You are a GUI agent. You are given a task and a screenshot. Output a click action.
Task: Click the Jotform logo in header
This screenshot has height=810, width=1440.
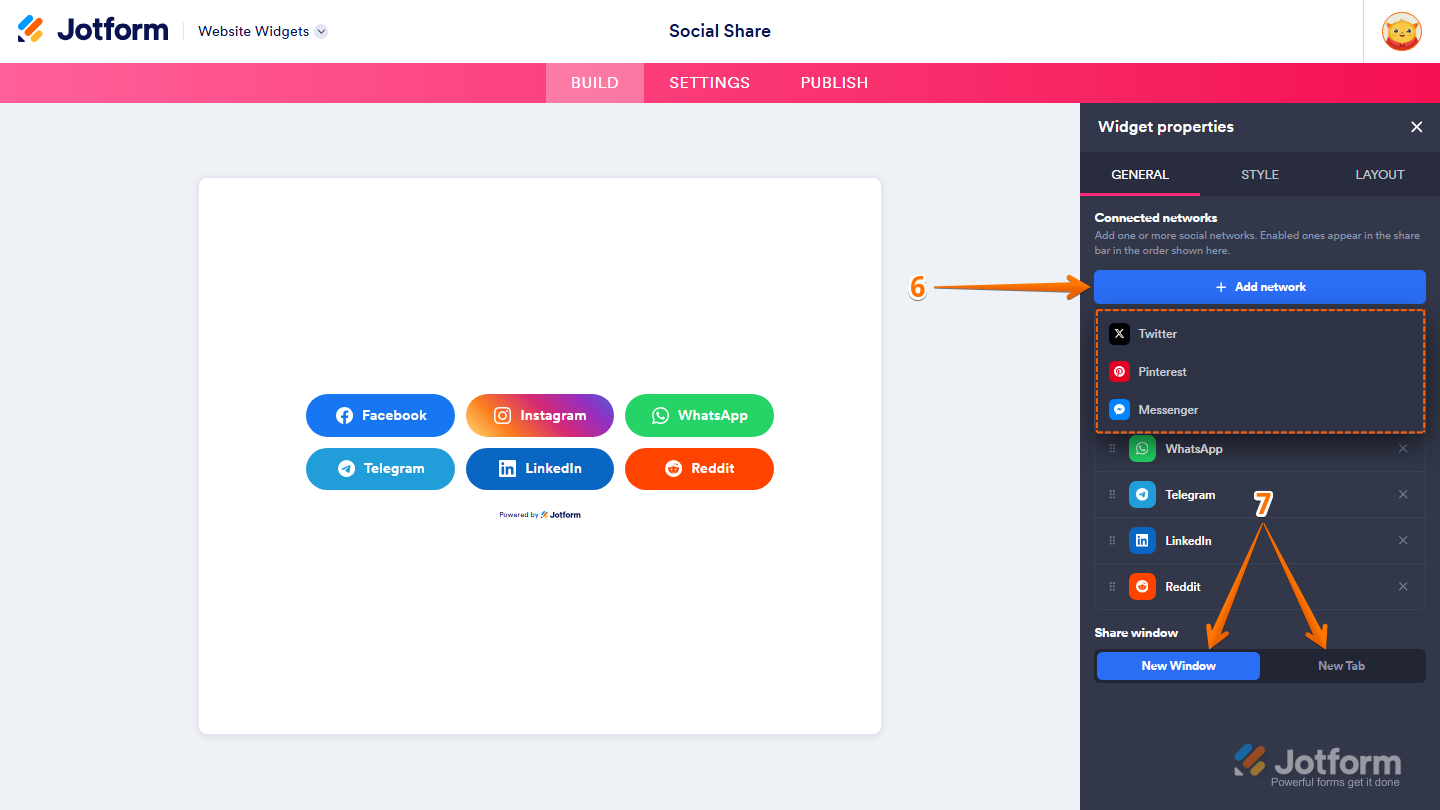93,30
